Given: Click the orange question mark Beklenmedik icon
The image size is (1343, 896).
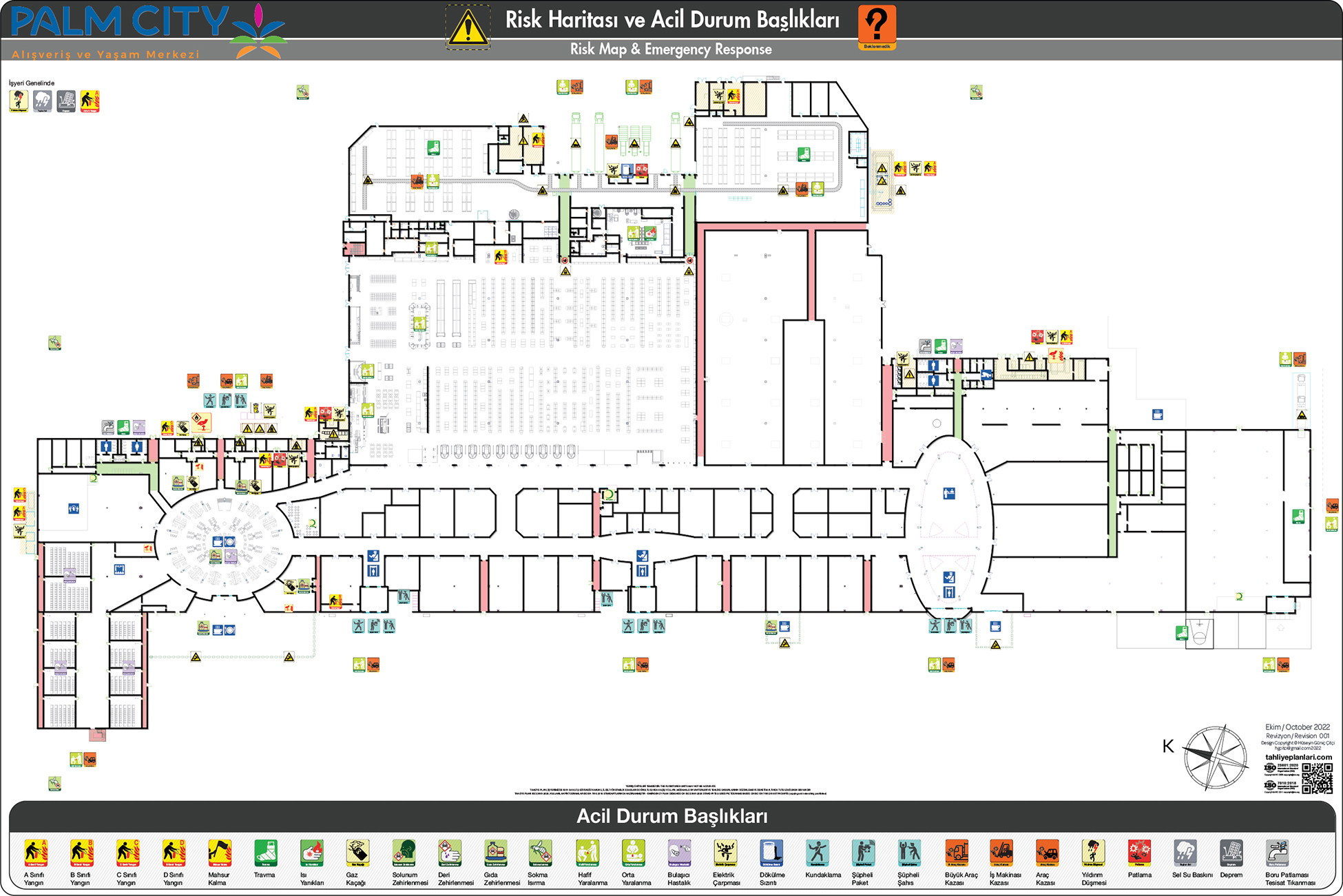Looking at the screenshot, I should pos(877,26).
